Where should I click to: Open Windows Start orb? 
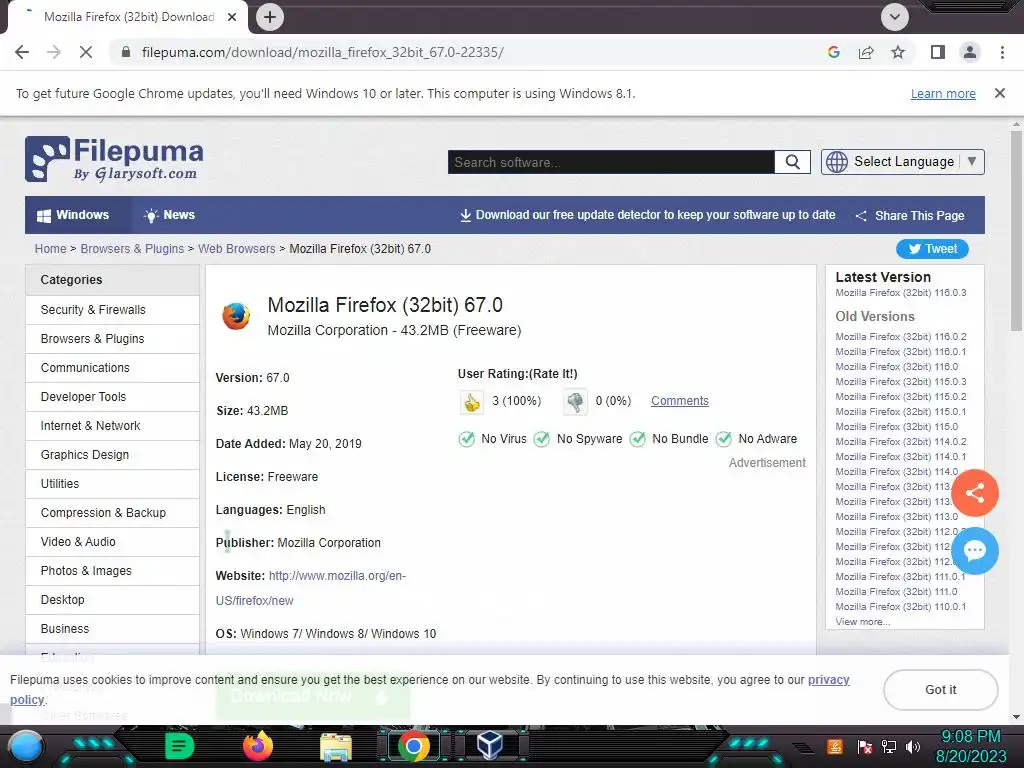[26, 746]
